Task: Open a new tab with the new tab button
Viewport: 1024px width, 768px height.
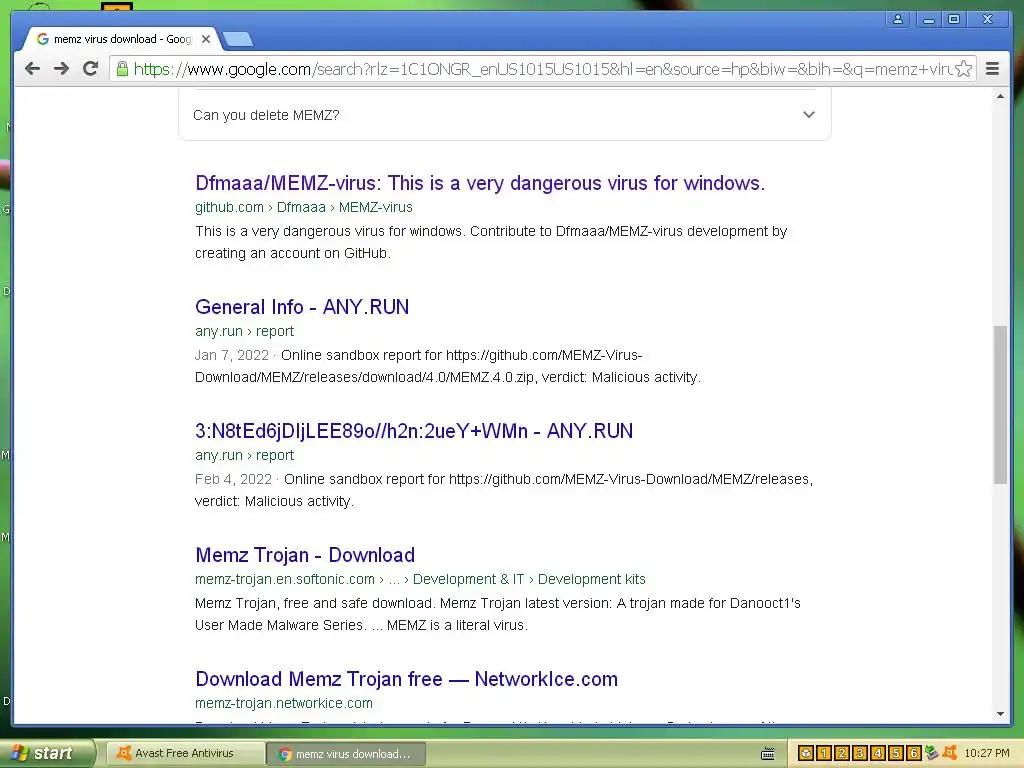Action: tap(238, 40)
